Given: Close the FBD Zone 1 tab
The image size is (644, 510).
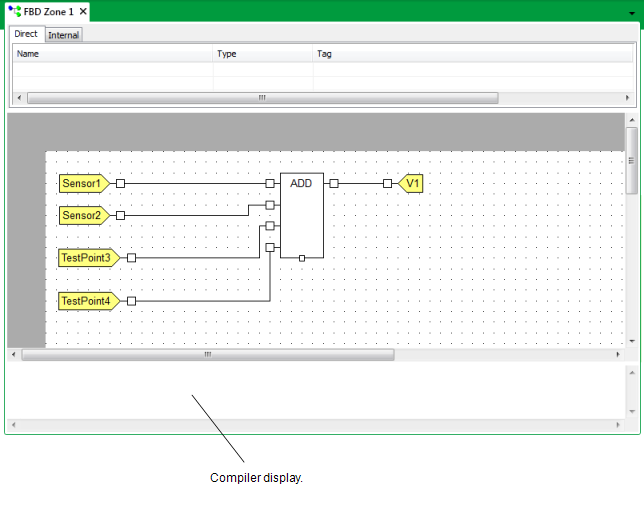Looking at the screenshot, I should coord(83,11).
